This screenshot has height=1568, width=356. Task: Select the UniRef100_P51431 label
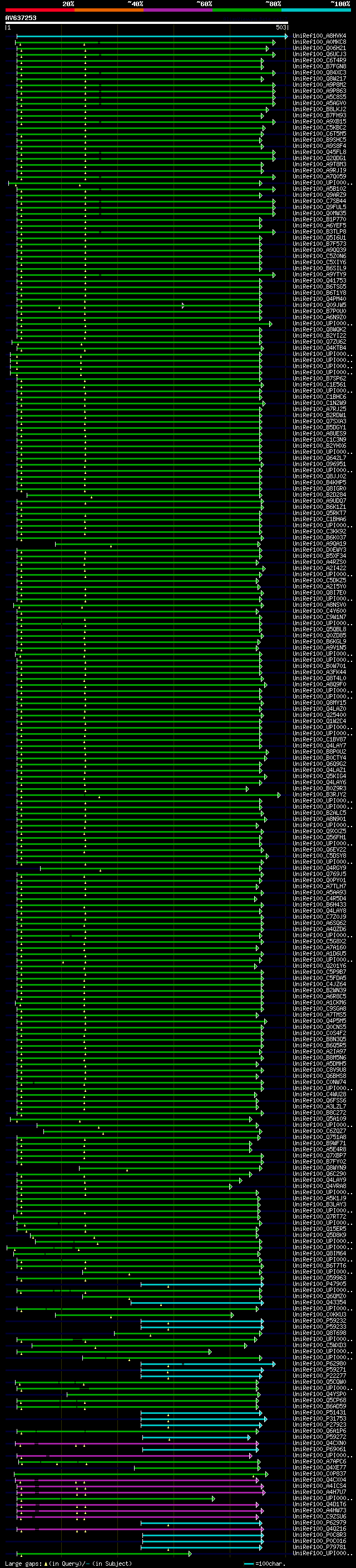tap(319, 1412)
